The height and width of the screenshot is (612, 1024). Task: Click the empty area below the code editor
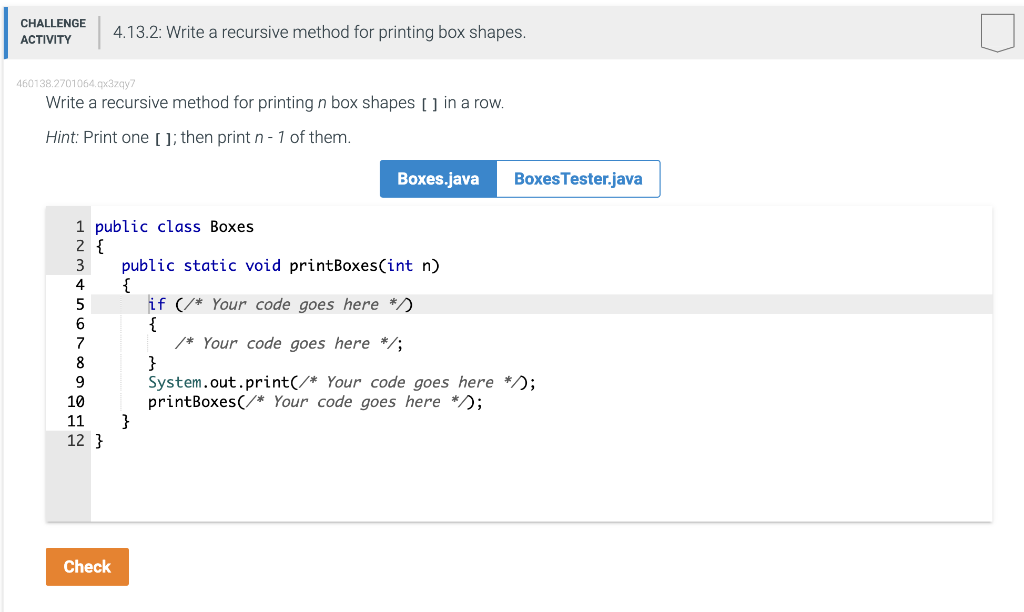pyautogui.click(x=500, y=490)
